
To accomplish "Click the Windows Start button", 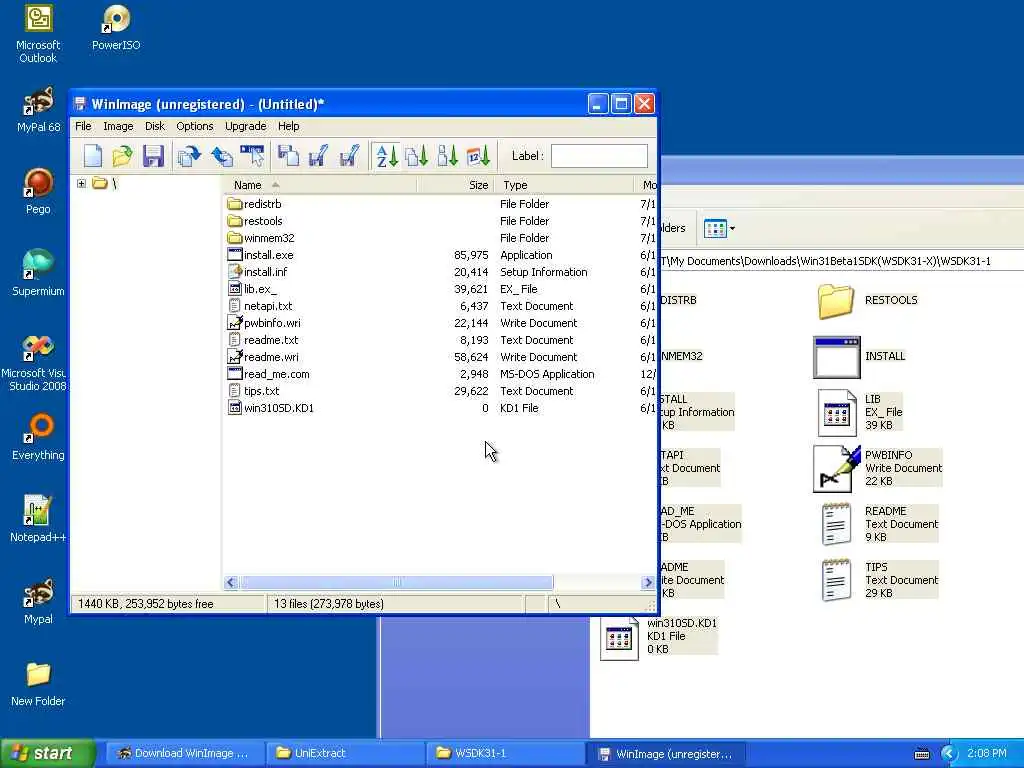I will [47, 753].
